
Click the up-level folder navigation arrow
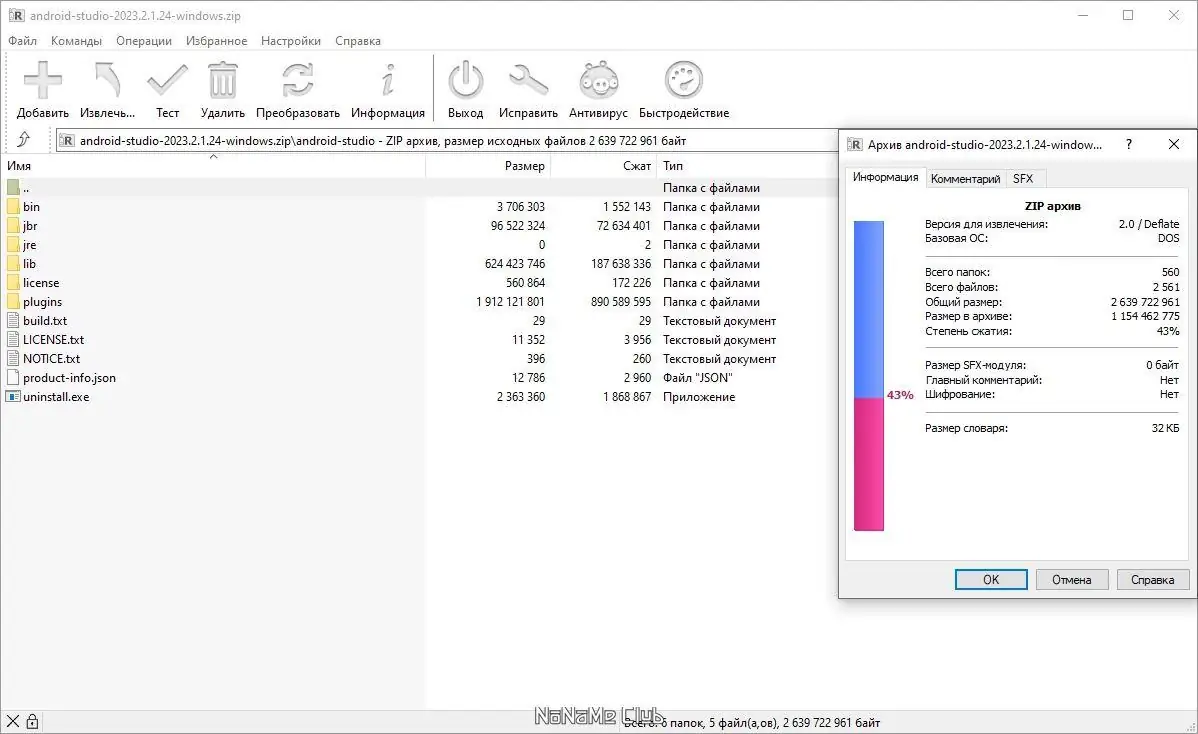[x=25, y=140]
